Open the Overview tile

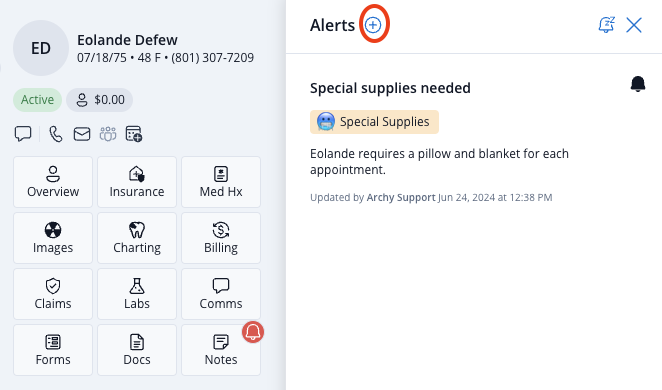tap(53, 182)
